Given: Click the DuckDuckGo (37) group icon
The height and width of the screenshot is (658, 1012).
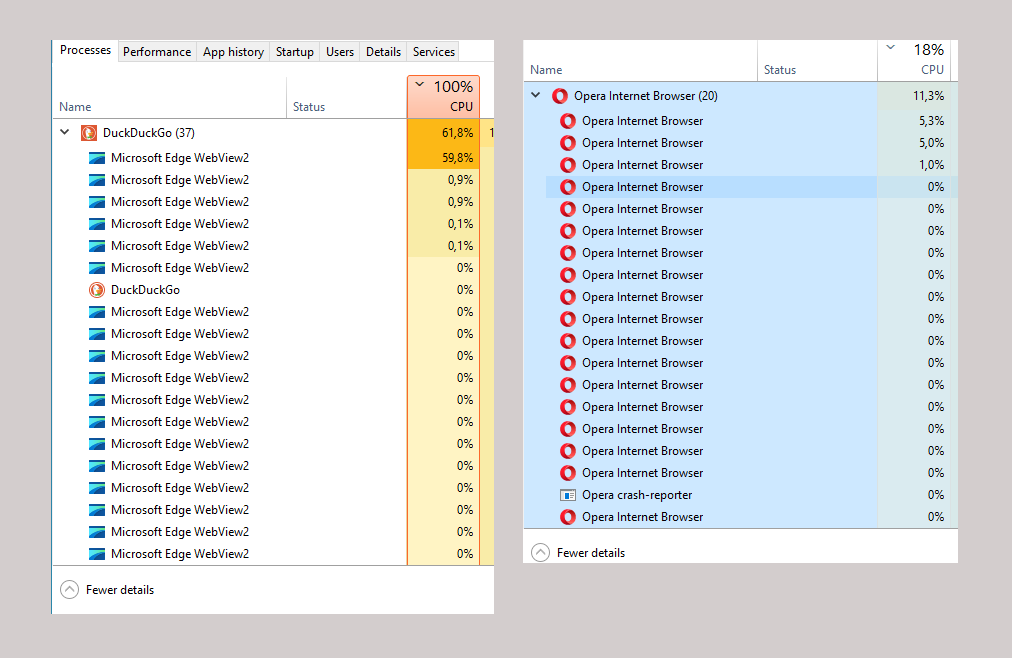Looking at the screenshot, I should pos(88,133).
